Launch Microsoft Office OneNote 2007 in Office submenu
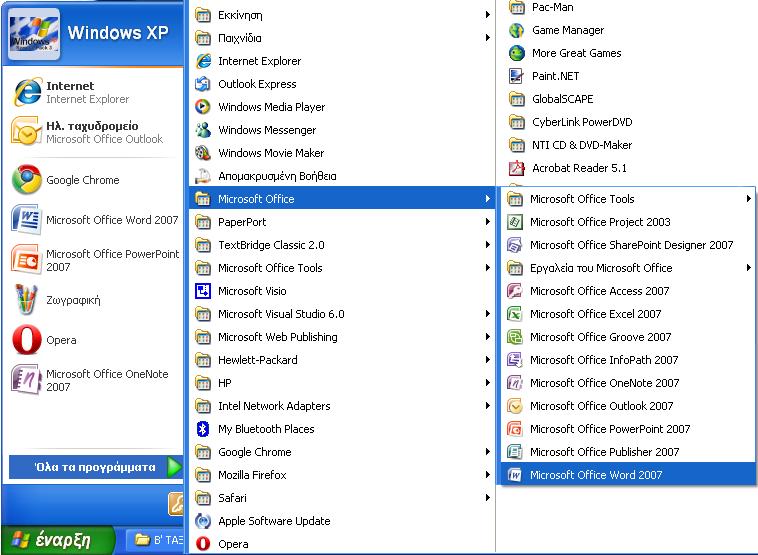758x555 pixels. click(628, 383)
